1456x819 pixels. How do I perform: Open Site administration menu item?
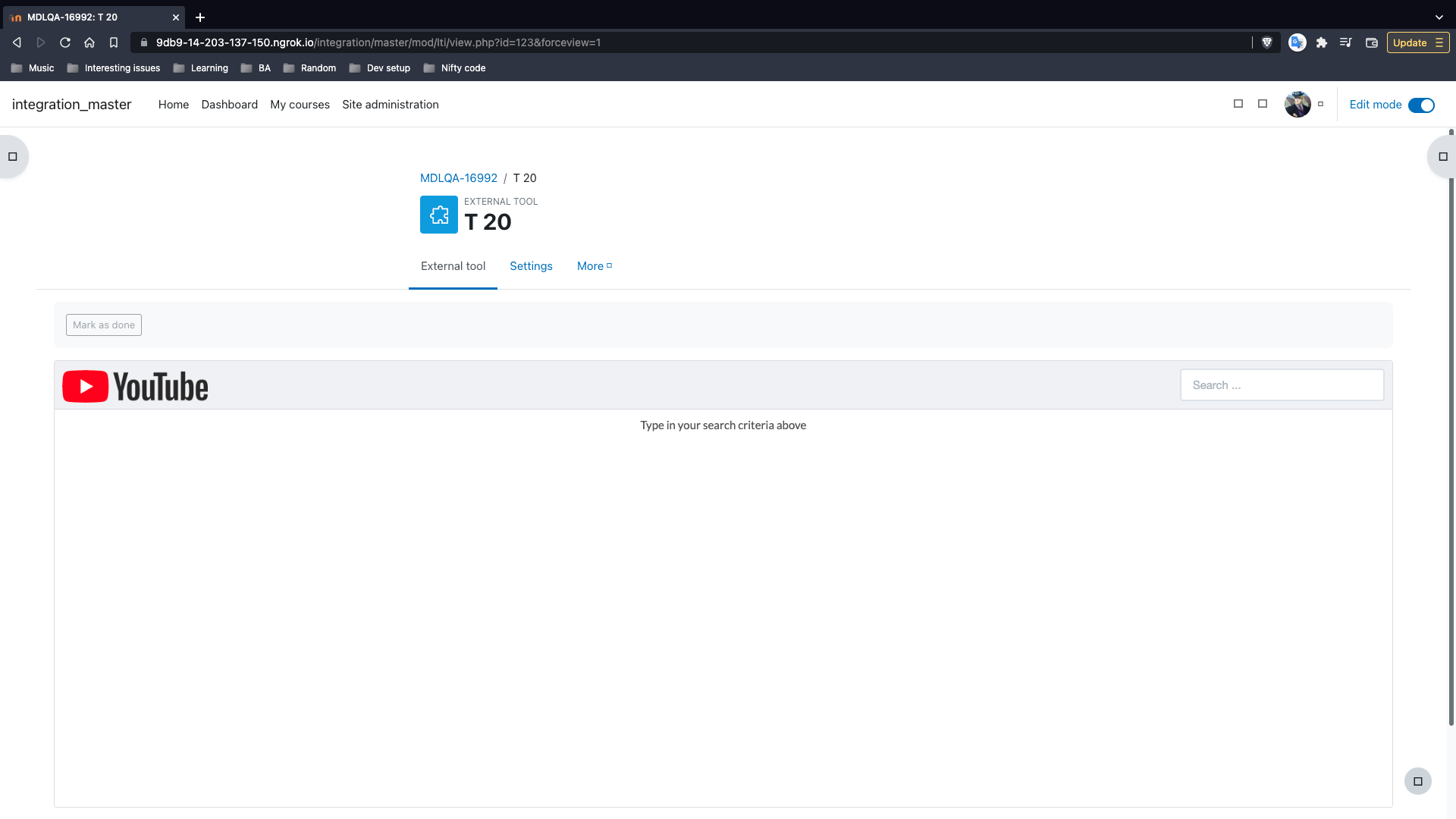coord(391,105)
